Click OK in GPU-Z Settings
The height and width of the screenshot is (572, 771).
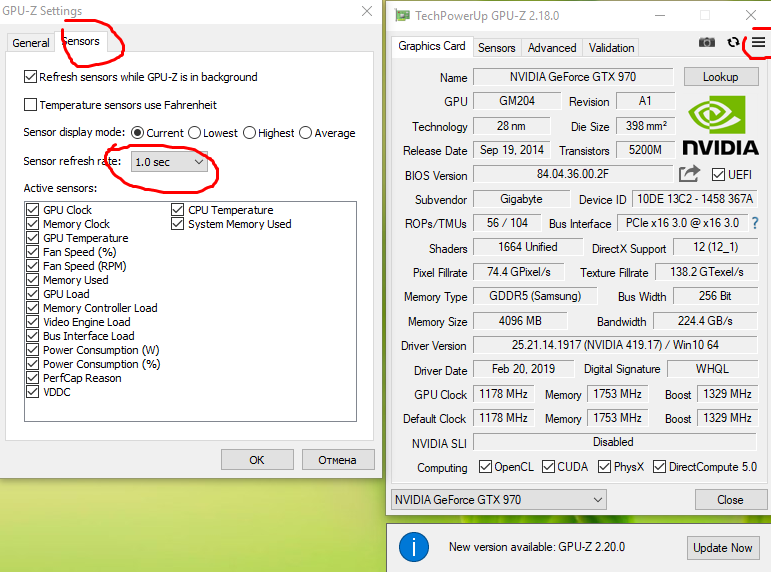tap(257, 460)
